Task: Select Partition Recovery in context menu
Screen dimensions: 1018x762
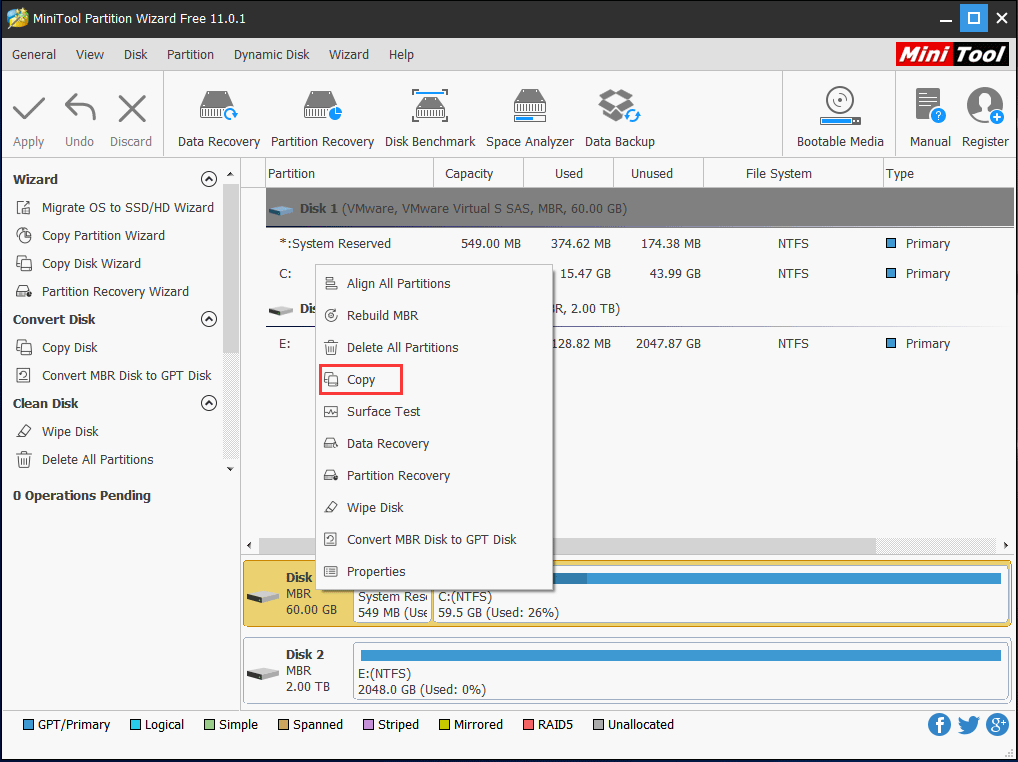Action: click(x=434, y=476)
